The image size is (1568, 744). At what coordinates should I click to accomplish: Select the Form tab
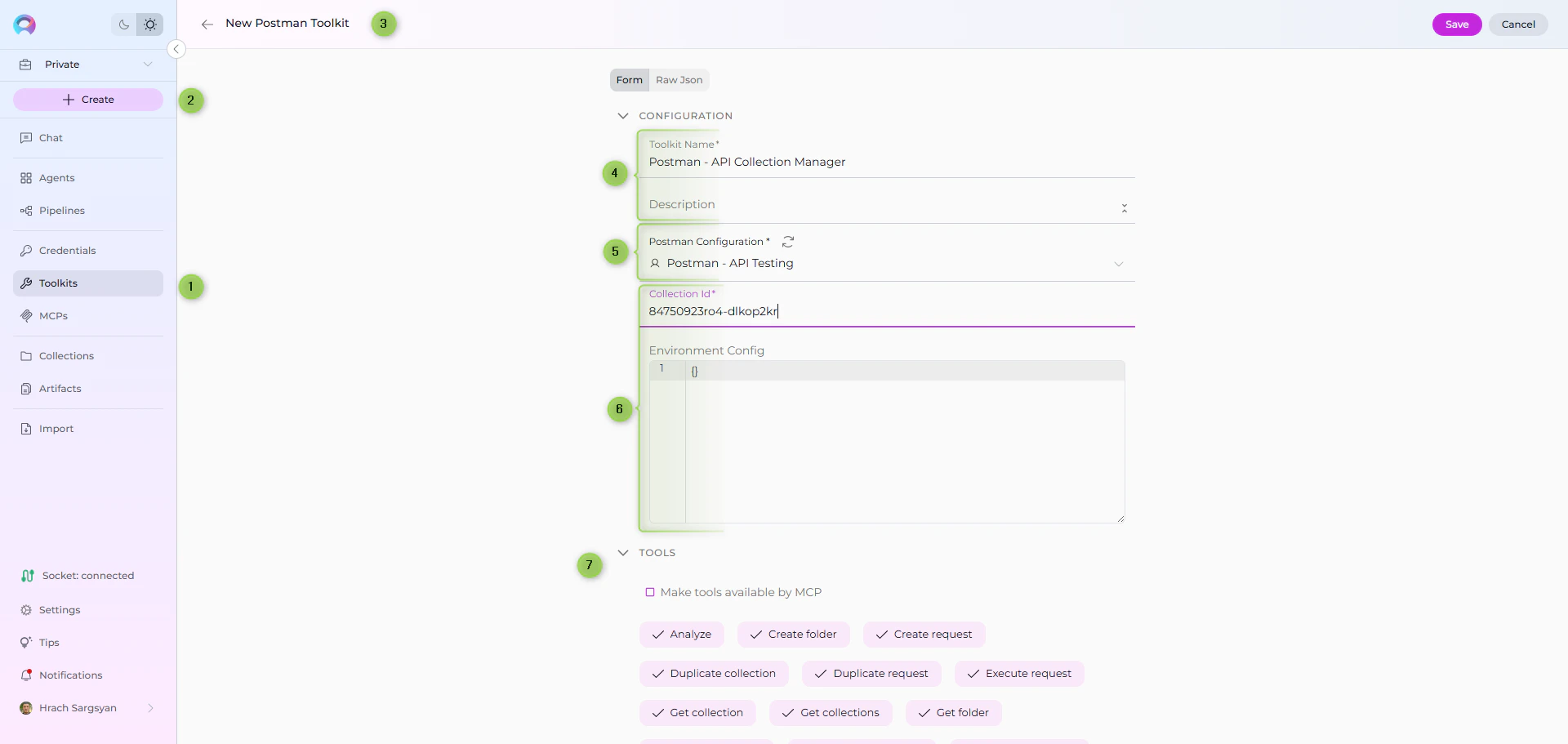click(x=628, y=79)
